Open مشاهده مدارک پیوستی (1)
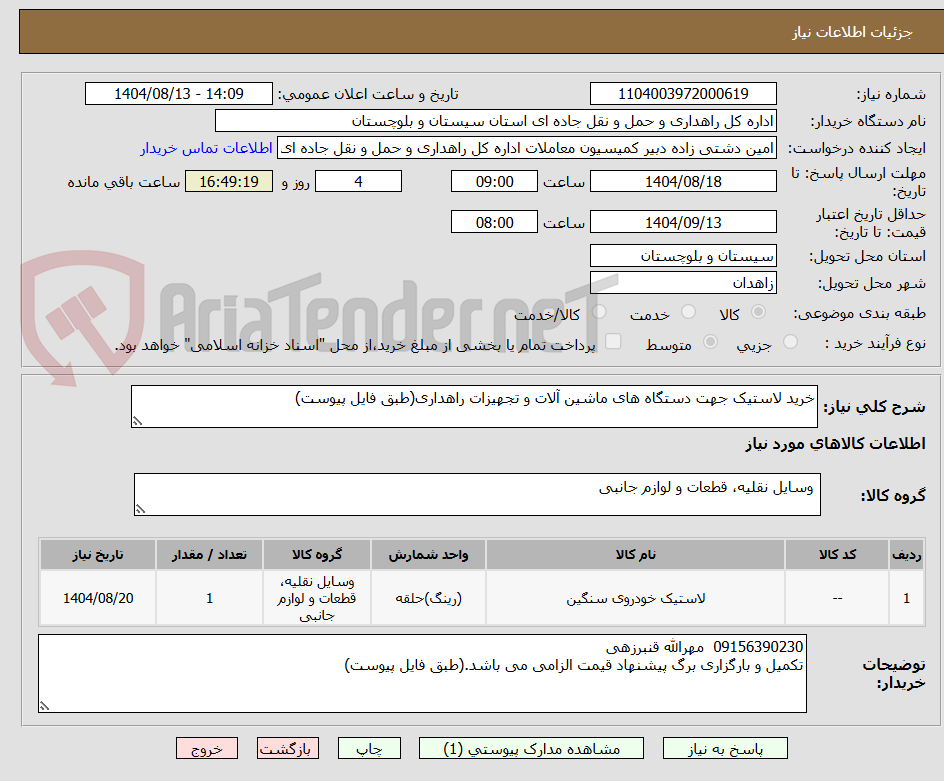Screen dimensions: 944x781 531,748
